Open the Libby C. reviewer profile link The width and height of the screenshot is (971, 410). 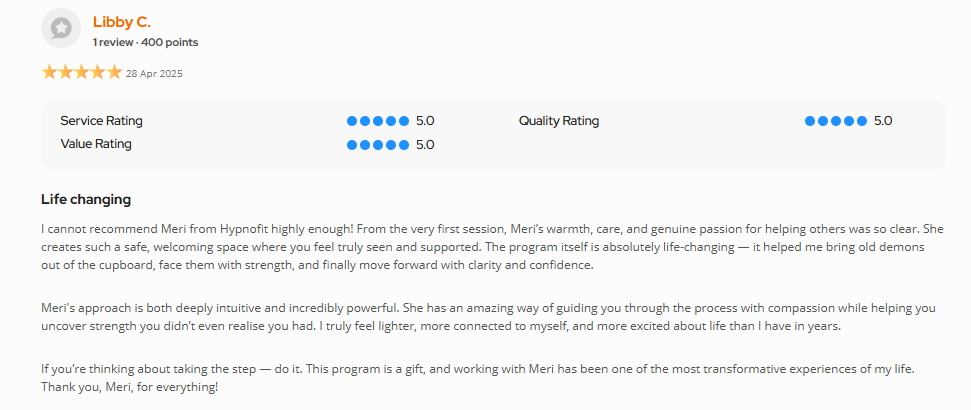(122, 21)
